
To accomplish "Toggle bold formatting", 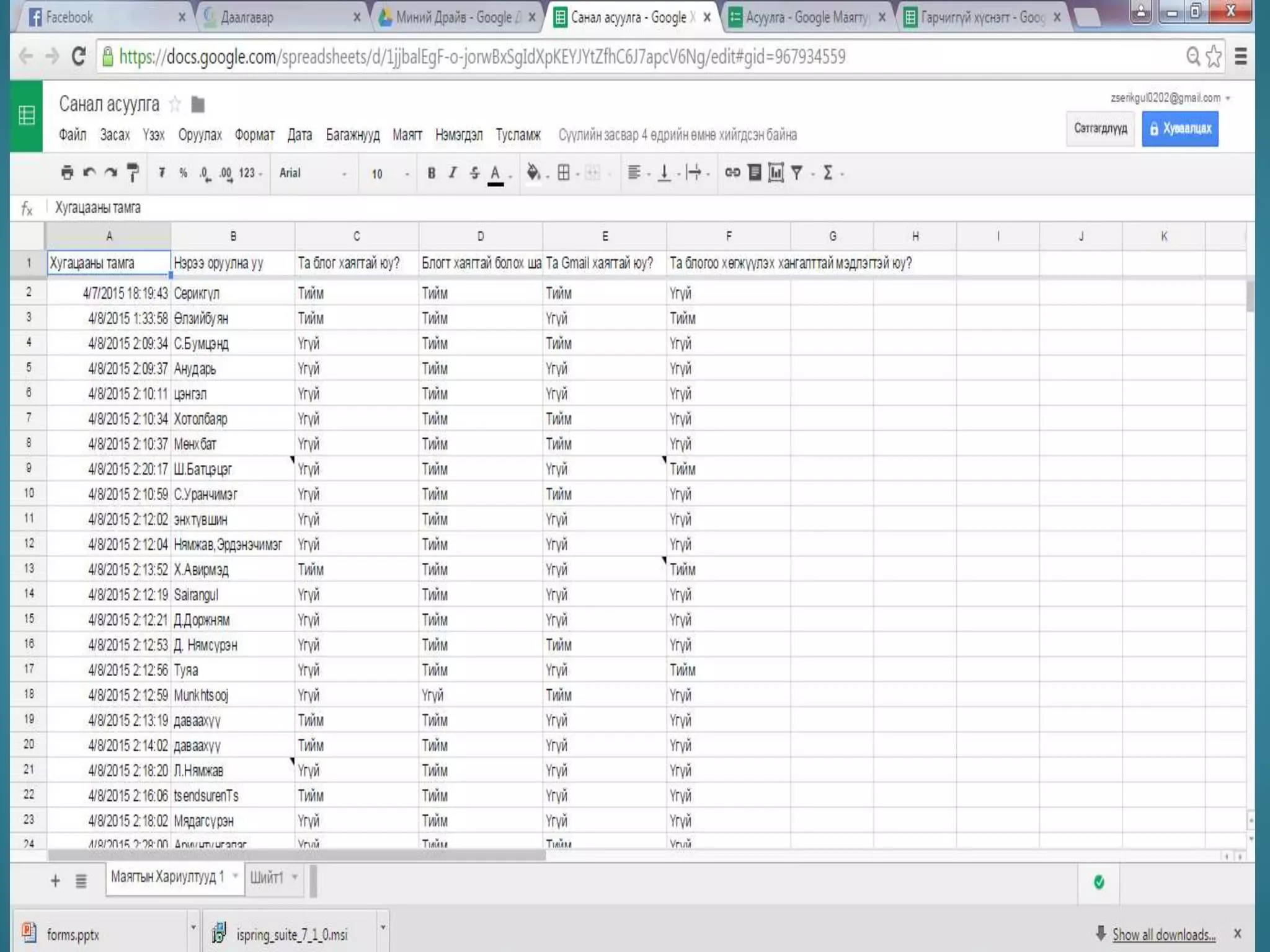I will point(431,173).
